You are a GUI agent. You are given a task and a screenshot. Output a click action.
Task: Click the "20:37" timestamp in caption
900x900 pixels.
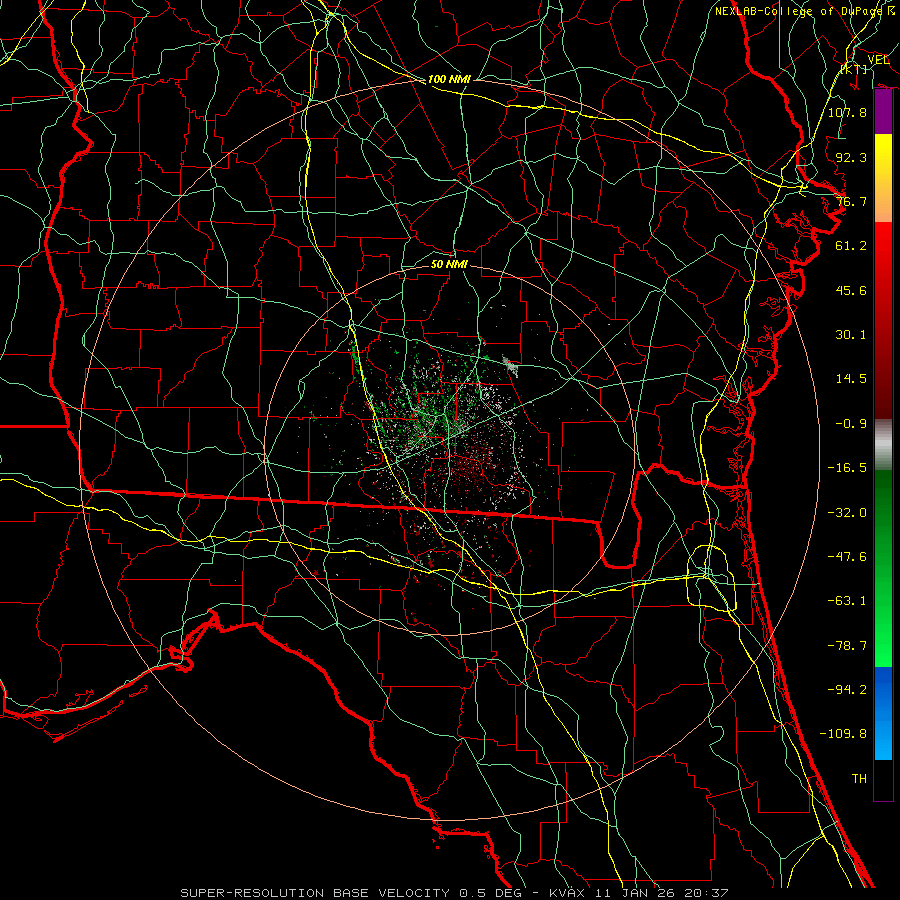tap(707, 893)
